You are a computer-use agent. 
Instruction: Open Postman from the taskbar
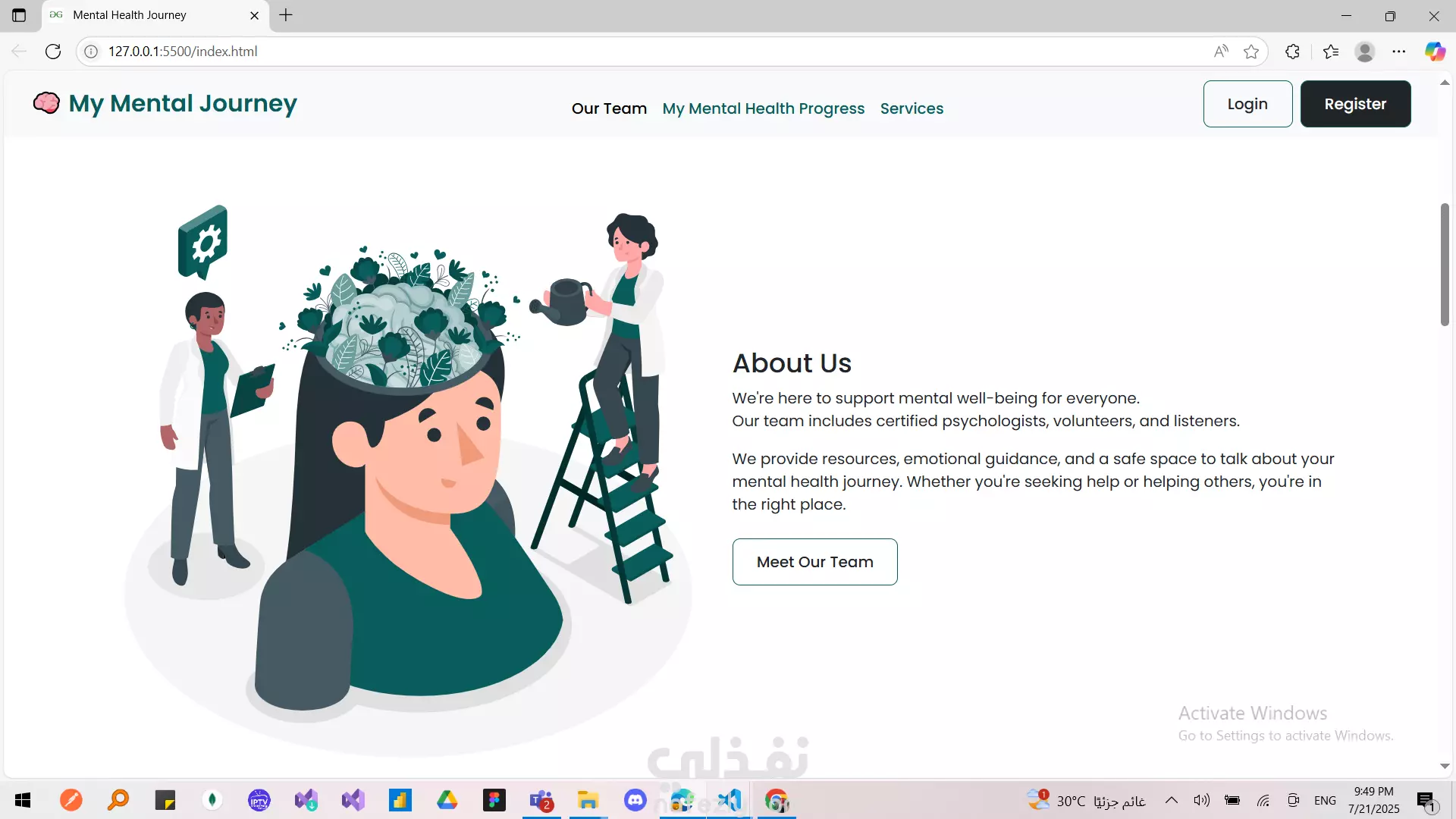coord(71,800)
